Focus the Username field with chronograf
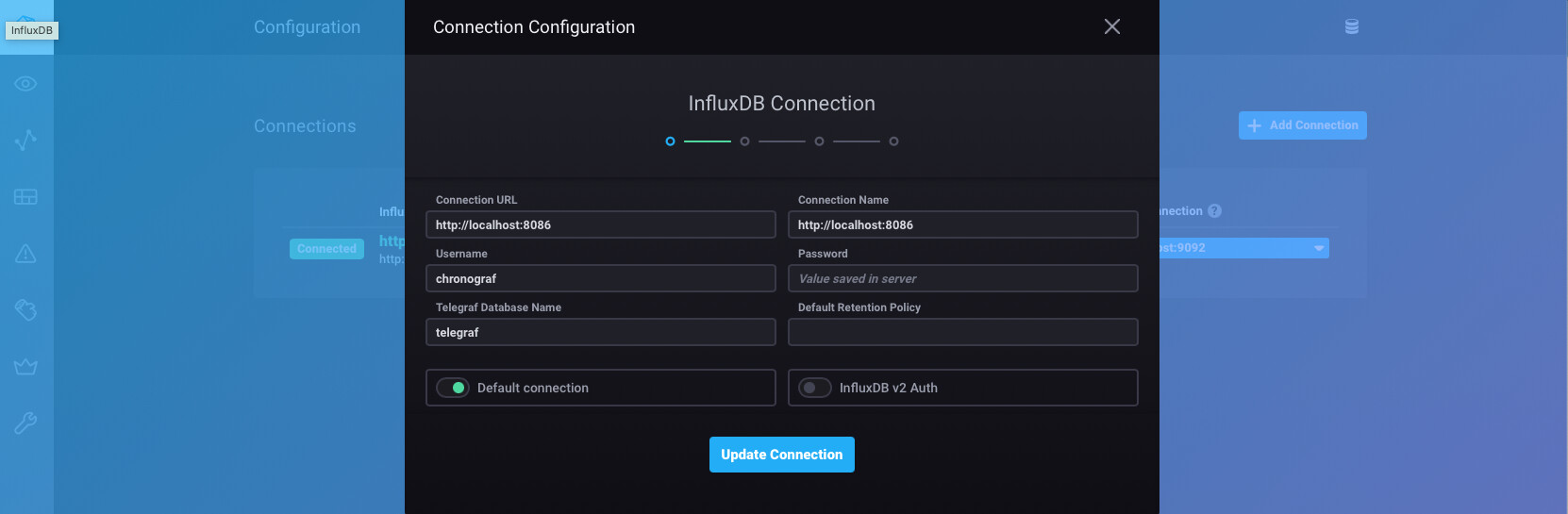 point(601,278)
